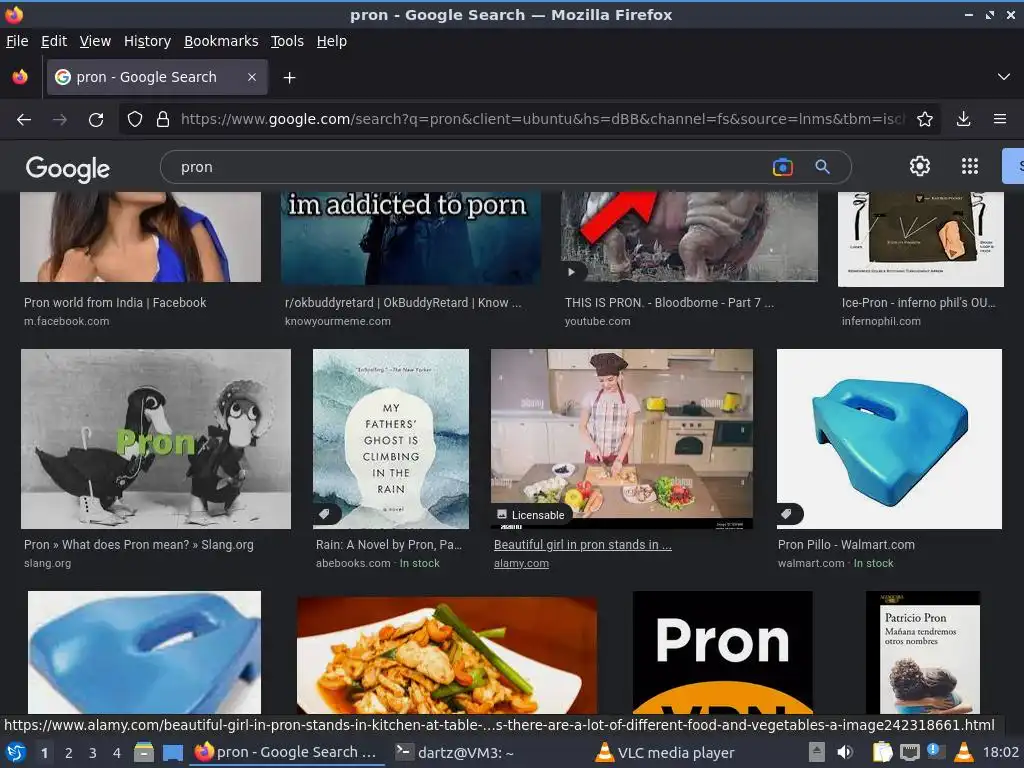Image resolution: width=1024 pixels, height=768 pixels.
Task: Open the History menu
Action: [147, 41]
